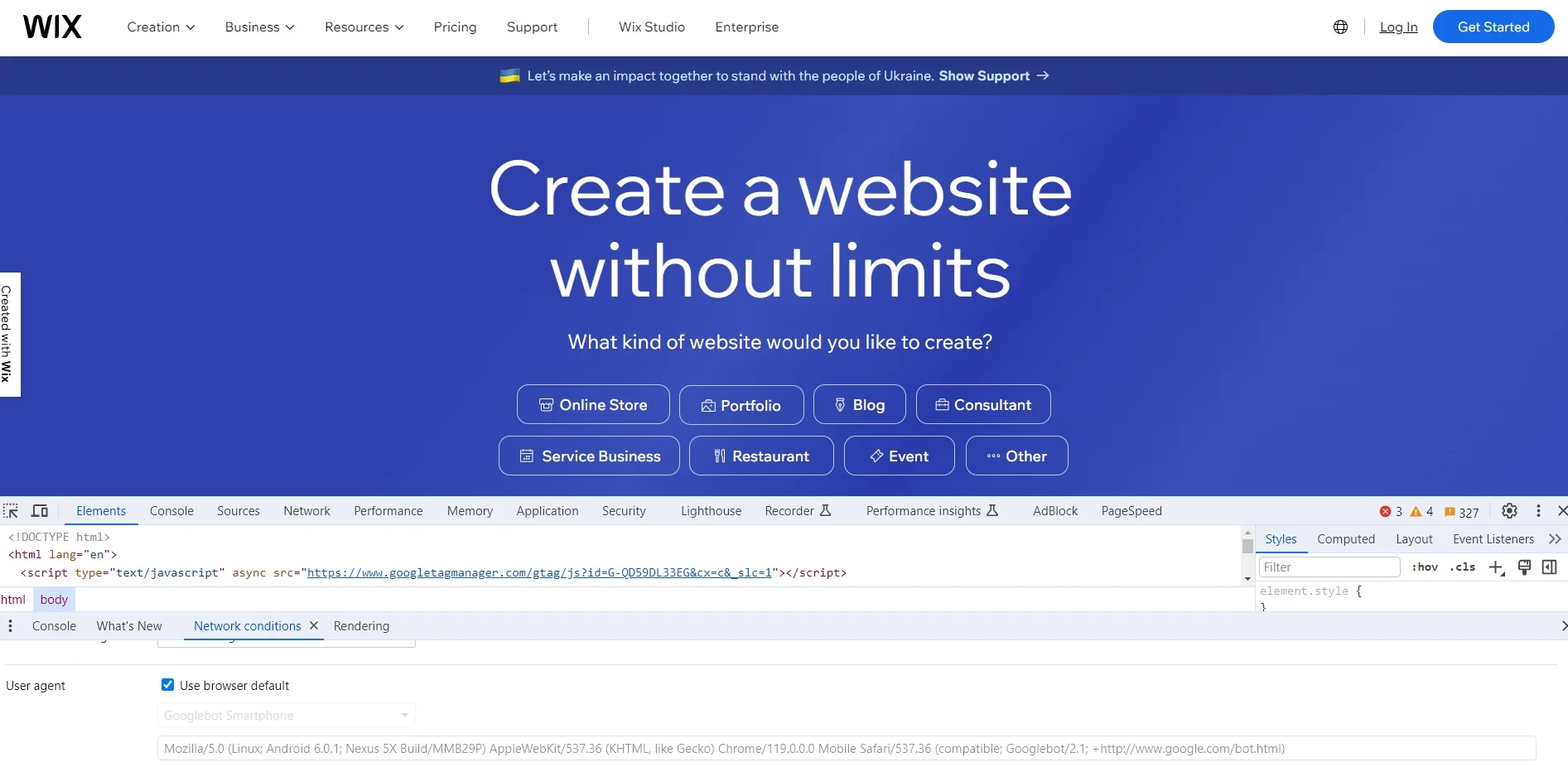This screenshot has width=1568, height=767.
Task: Toggle the device toolbar icon
Action: (x=40, y=511)
